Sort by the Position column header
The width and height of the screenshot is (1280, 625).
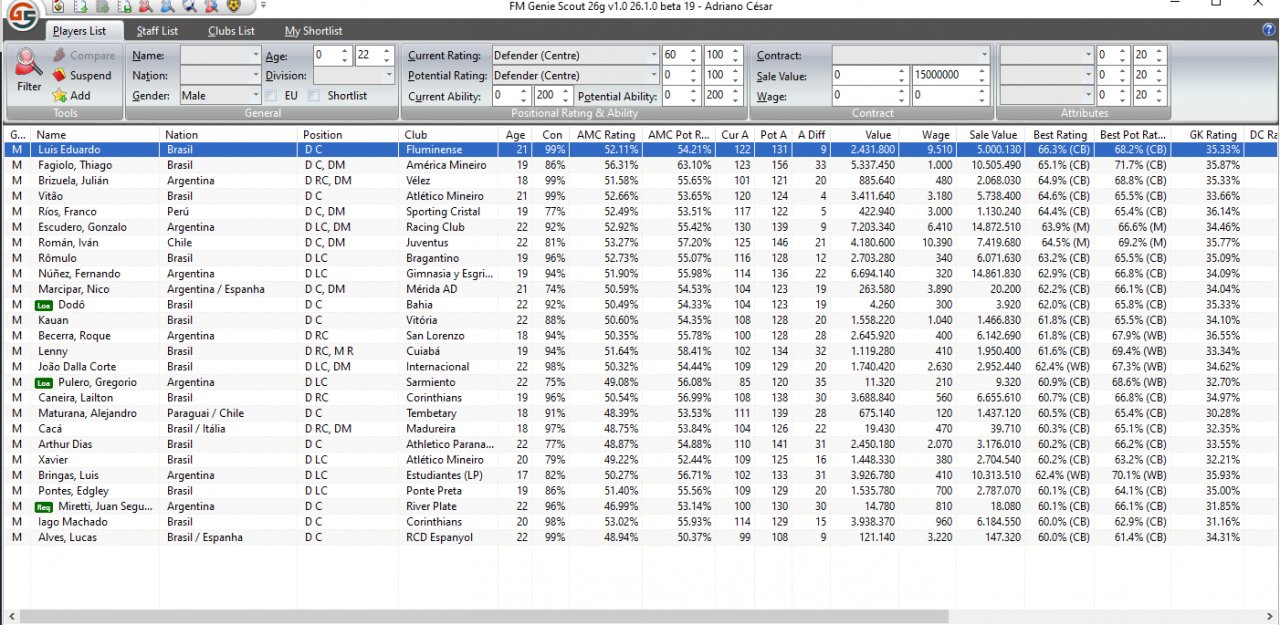[349, 135]
